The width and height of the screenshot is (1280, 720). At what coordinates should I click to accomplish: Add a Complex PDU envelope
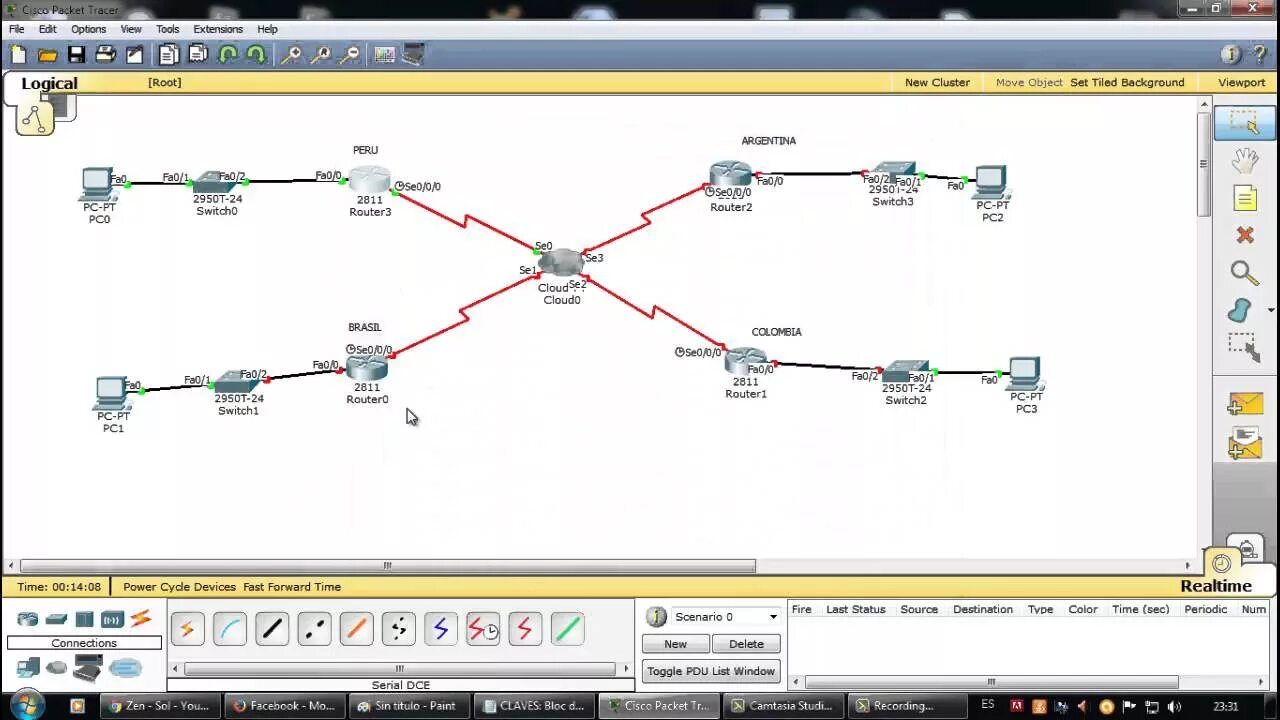(x=1244, y=442)
